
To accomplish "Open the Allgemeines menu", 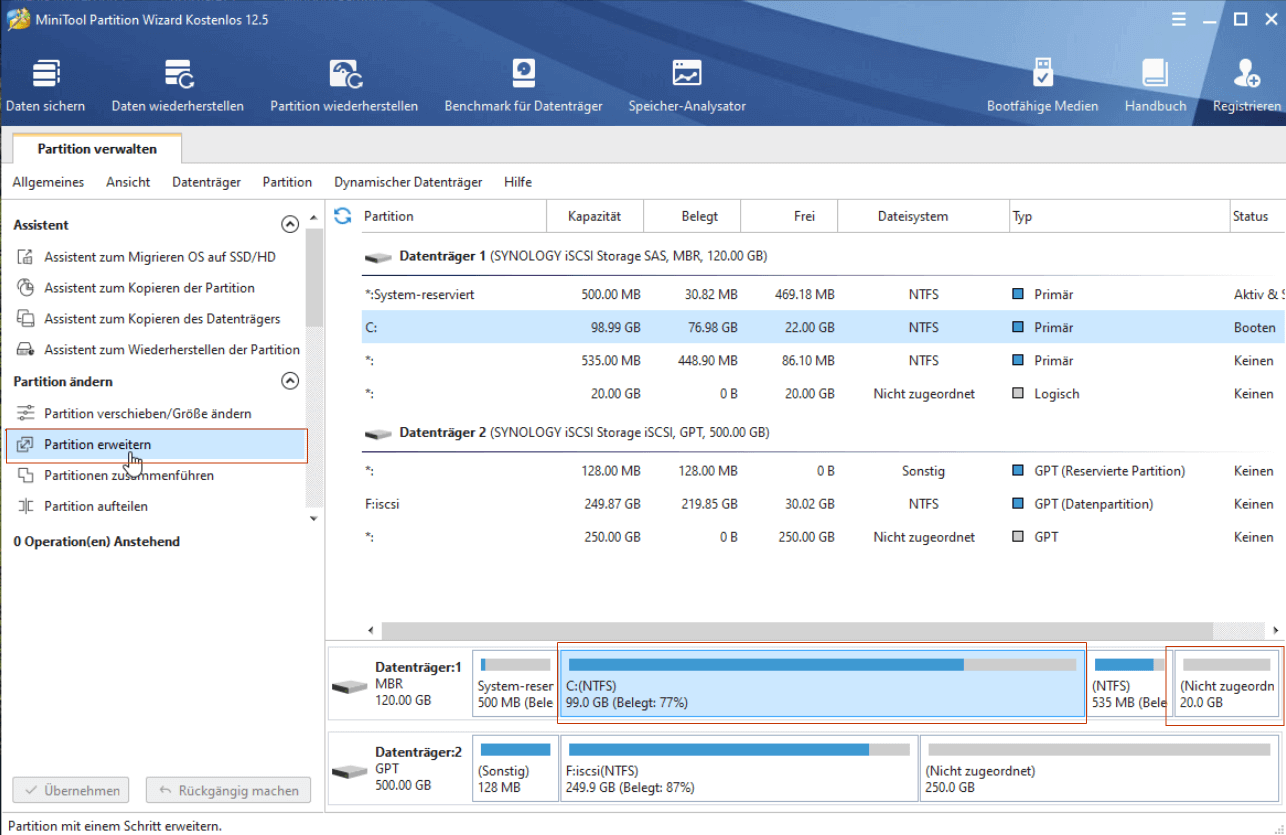I will [x=48, y=182].
